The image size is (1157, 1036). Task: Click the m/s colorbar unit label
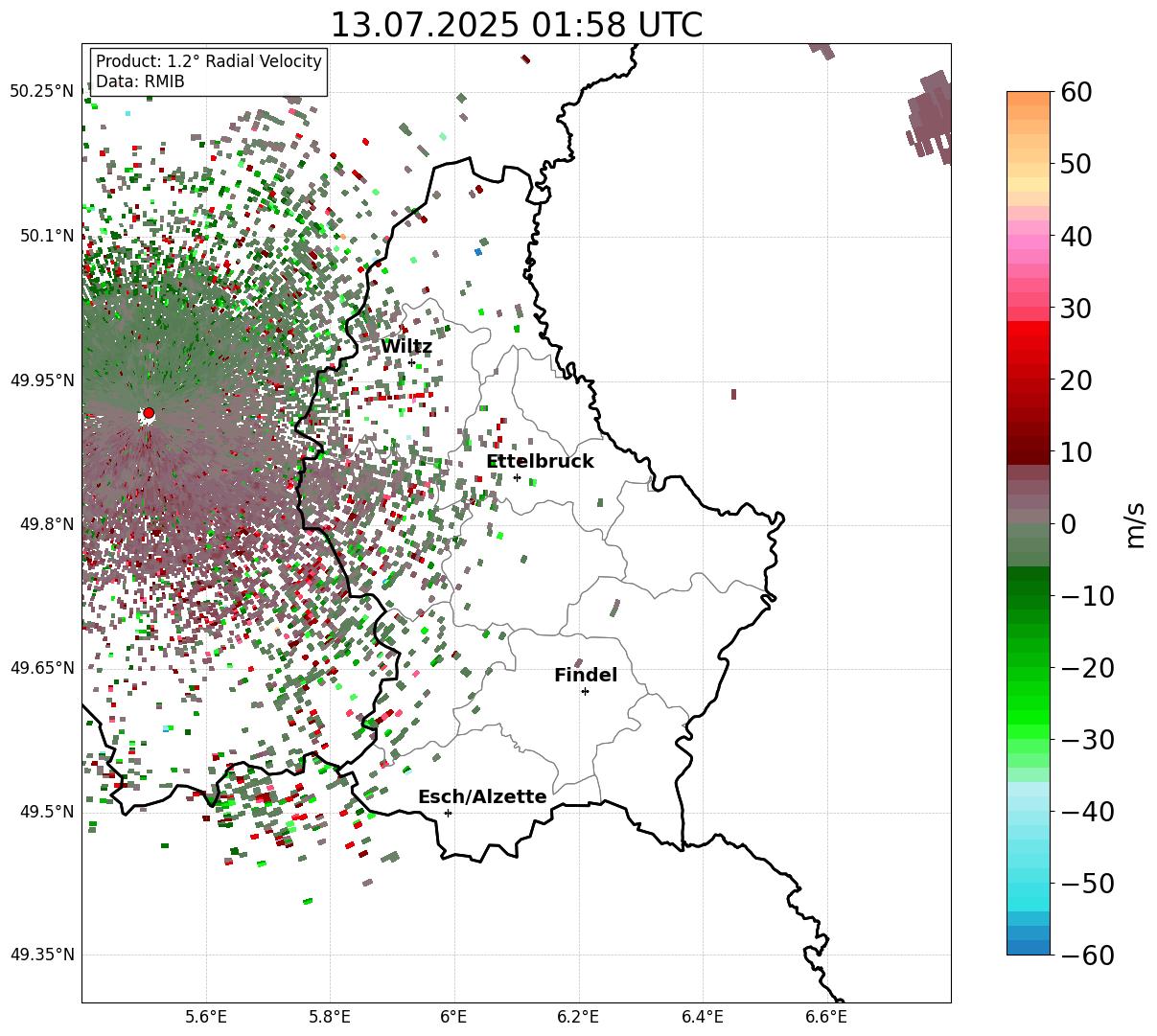coord(1135,523)
